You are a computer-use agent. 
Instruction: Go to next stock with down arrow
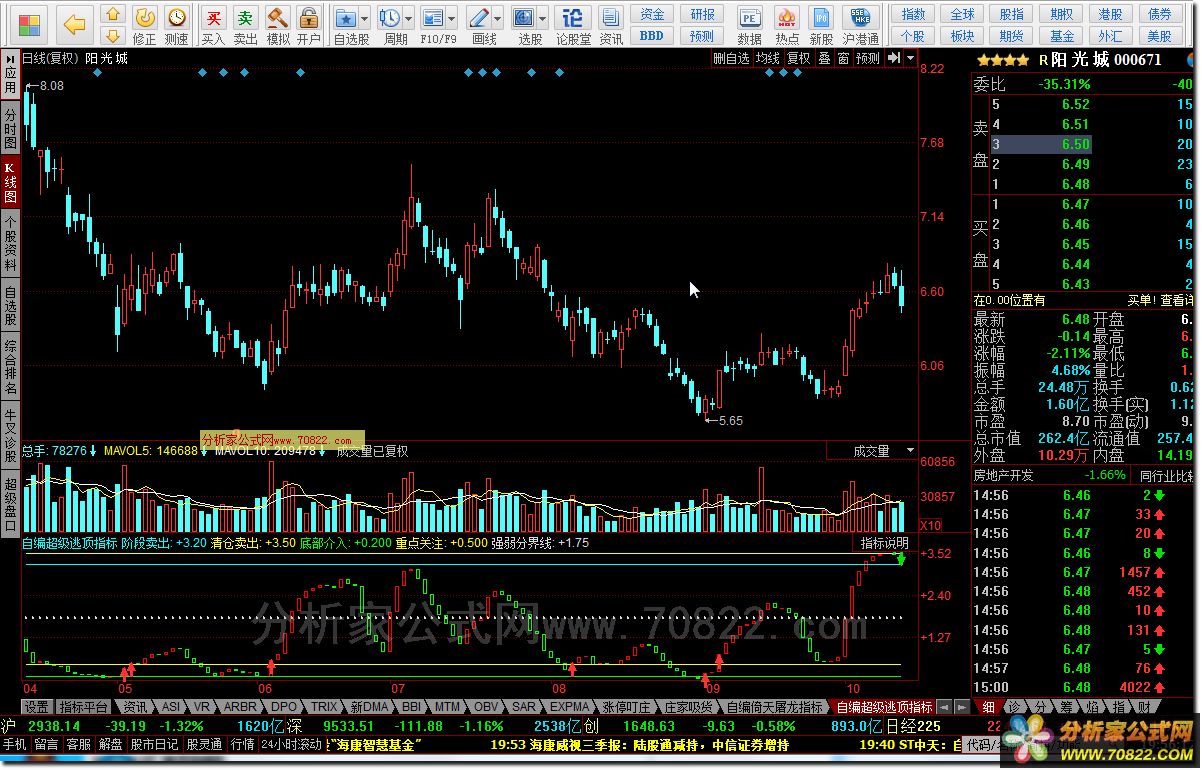113,35
